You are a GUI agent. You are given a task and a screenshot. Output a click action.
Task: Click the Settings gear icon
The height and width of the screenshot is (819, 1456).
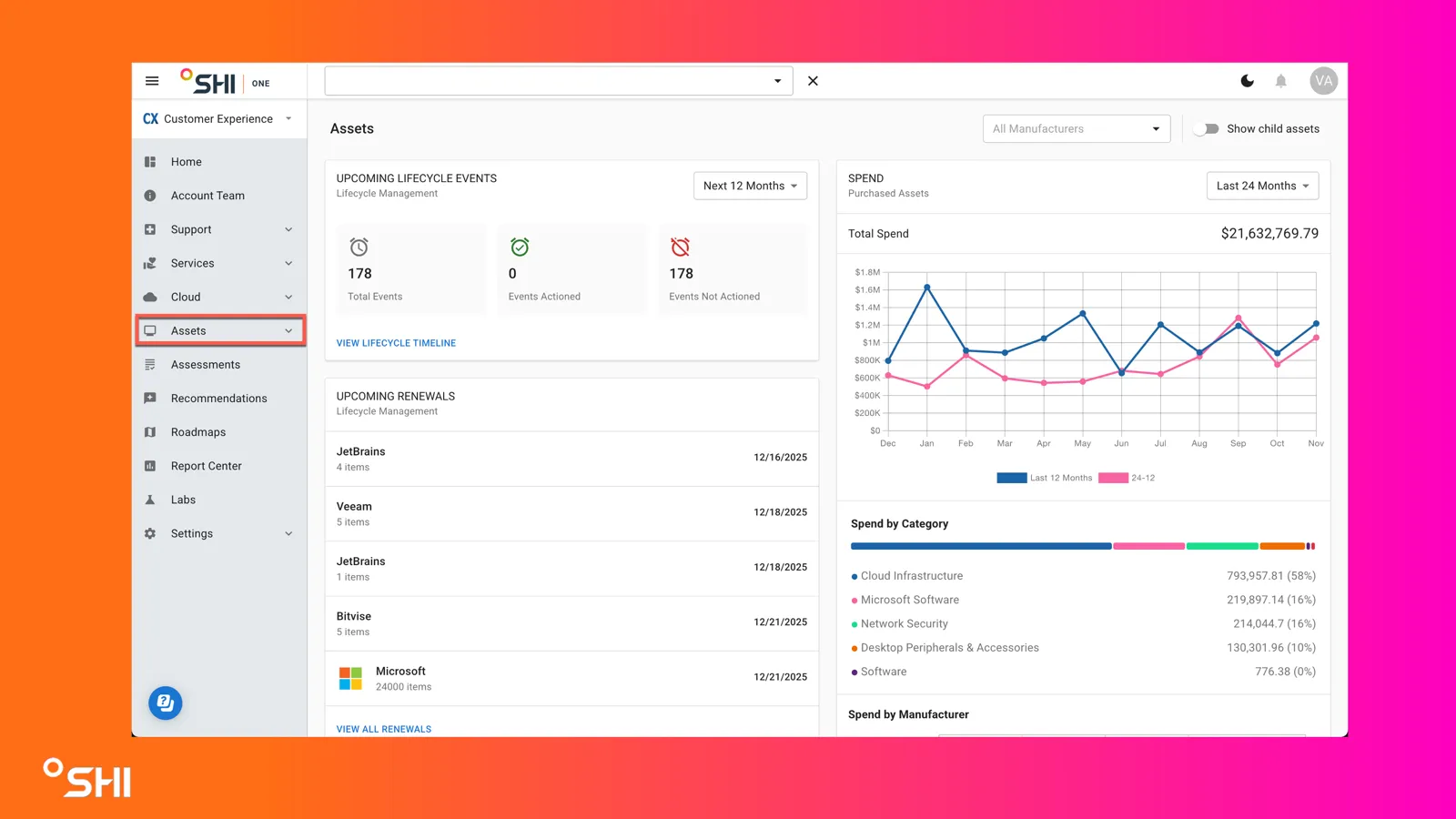click(150, 533)
